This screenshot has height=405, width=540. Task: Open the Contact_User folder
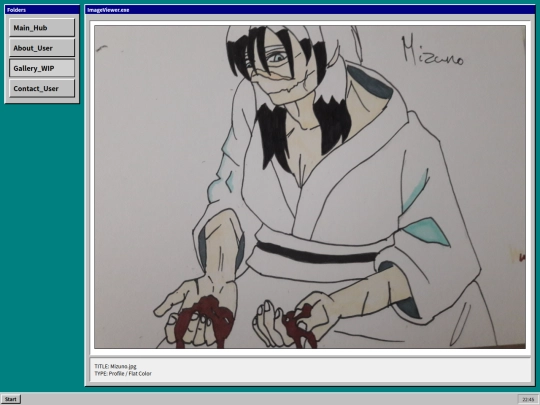[x=42, y=89]
